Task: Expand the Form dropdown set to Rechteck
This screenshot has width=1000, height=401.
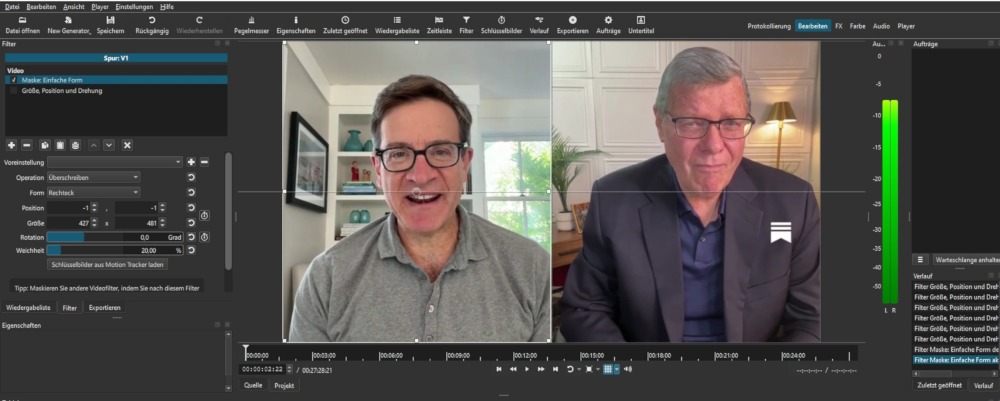Action: click(93, 192)
